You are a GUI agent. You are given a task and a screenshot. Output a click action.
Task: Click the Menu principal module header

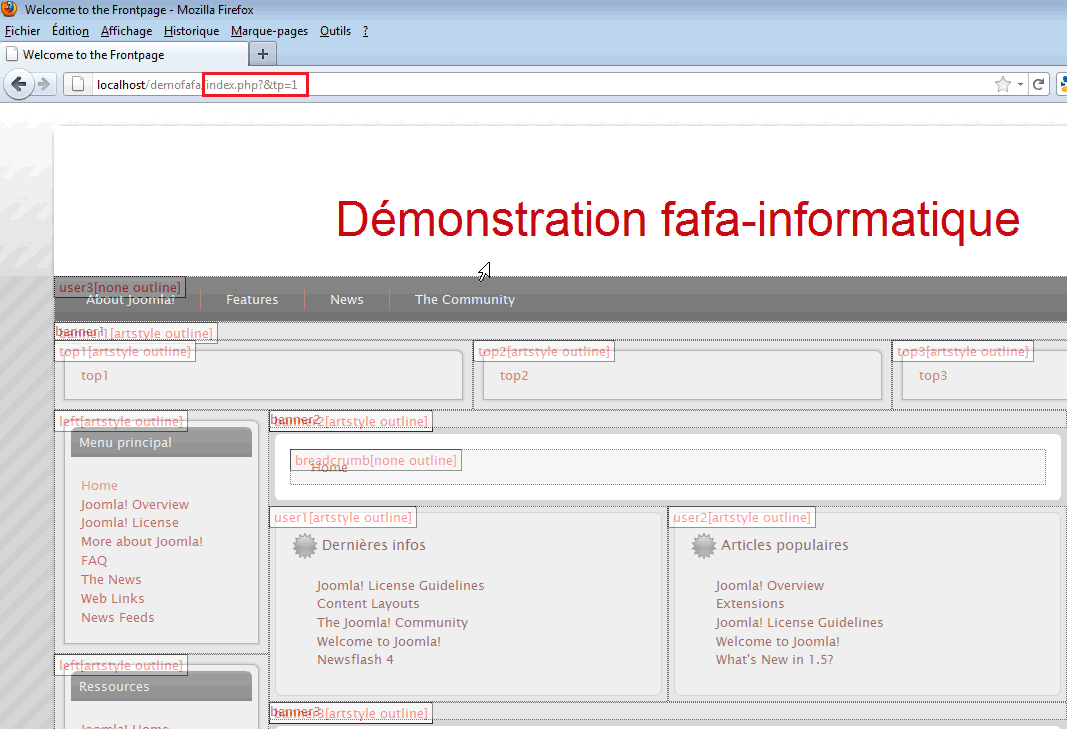pyautogui.click(x=161, y=442)
